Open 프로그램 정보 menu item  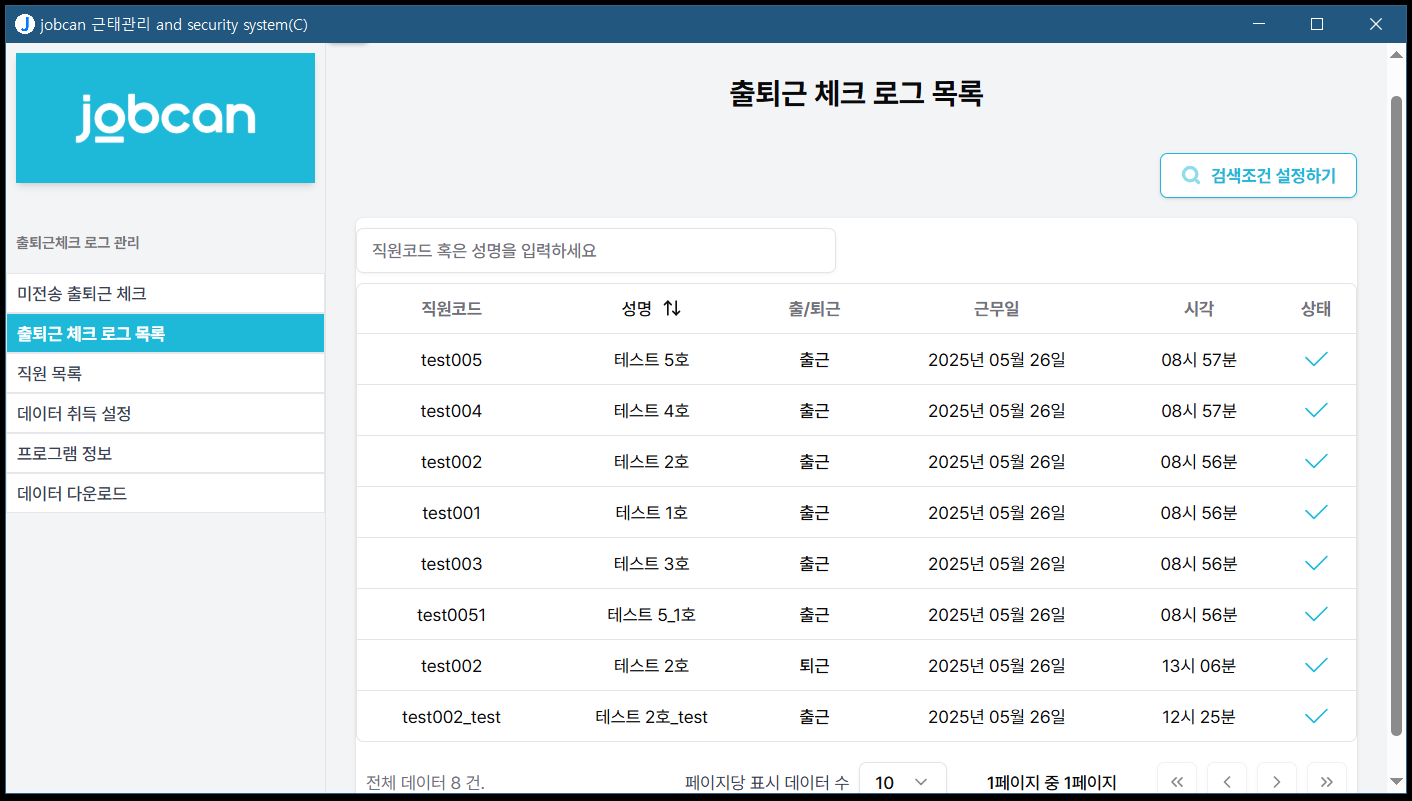pyautogui.click(x=165, y=453)
